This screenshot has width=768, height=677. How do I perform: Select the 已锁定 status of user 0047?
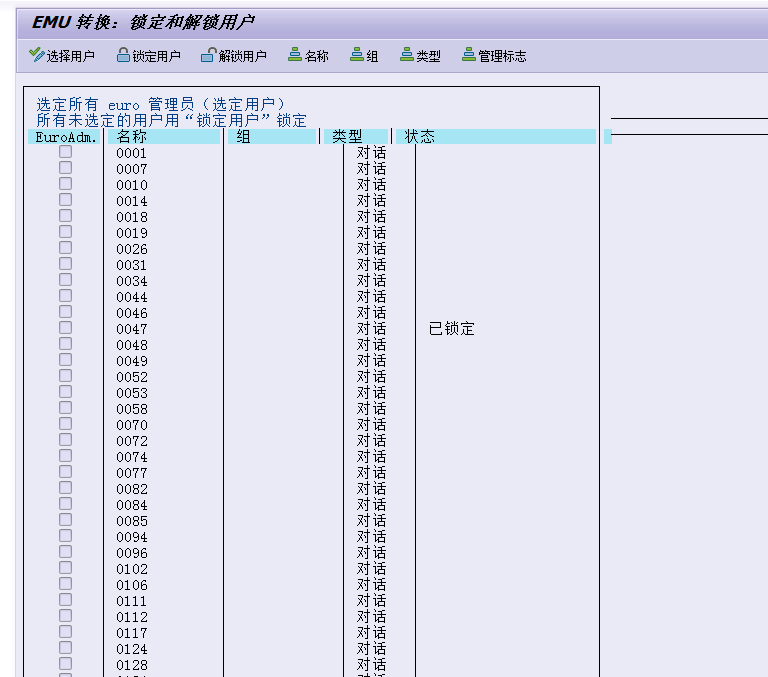[452, 329]
